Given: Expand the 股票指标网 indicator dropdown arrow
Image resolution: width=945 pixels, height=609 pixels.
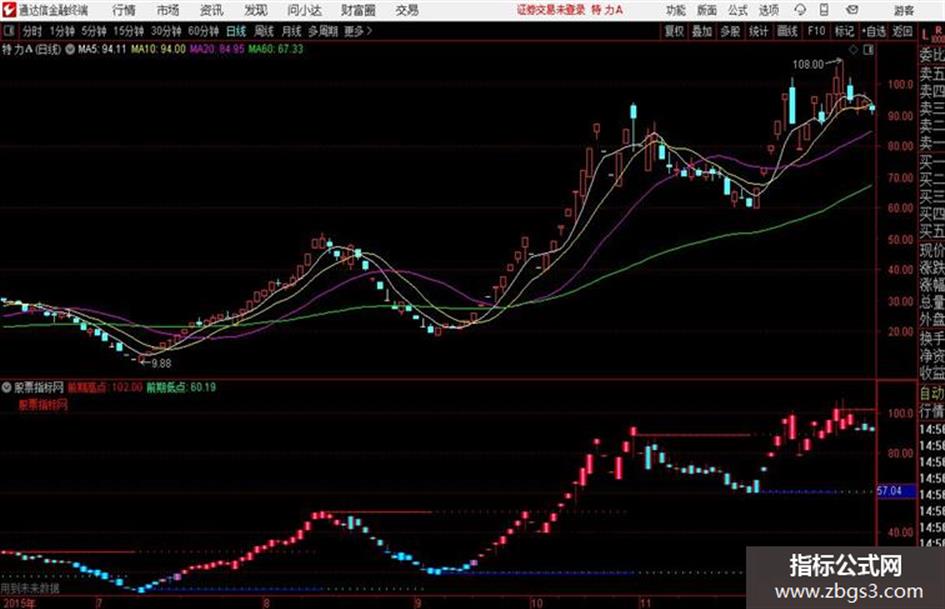Looking at the screenshot, I should 7,387.
